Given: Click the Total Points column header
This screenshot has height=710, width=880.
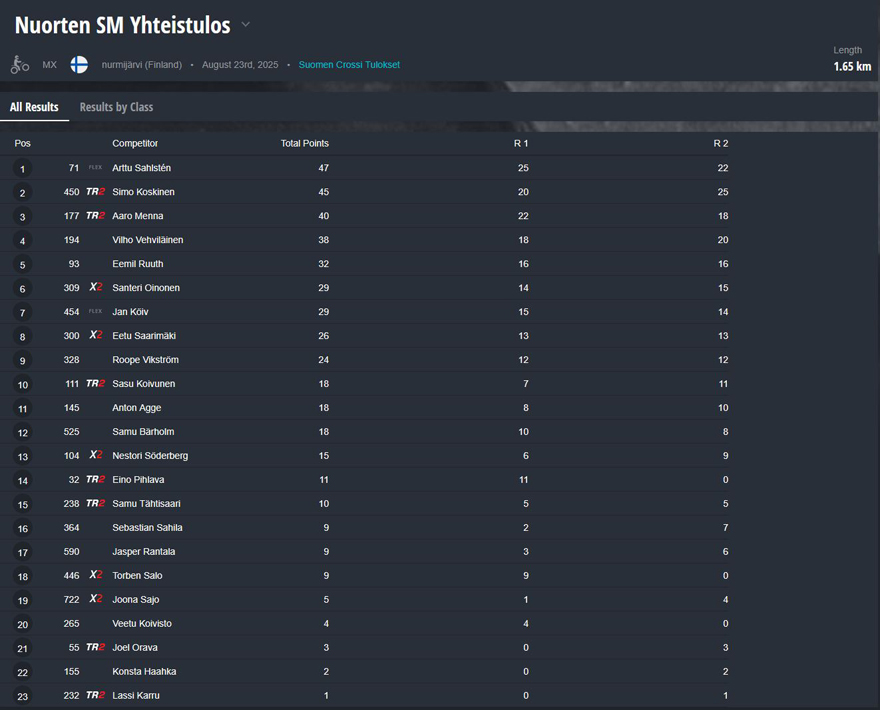Looking at the screenshot, I should pos(305,143).
